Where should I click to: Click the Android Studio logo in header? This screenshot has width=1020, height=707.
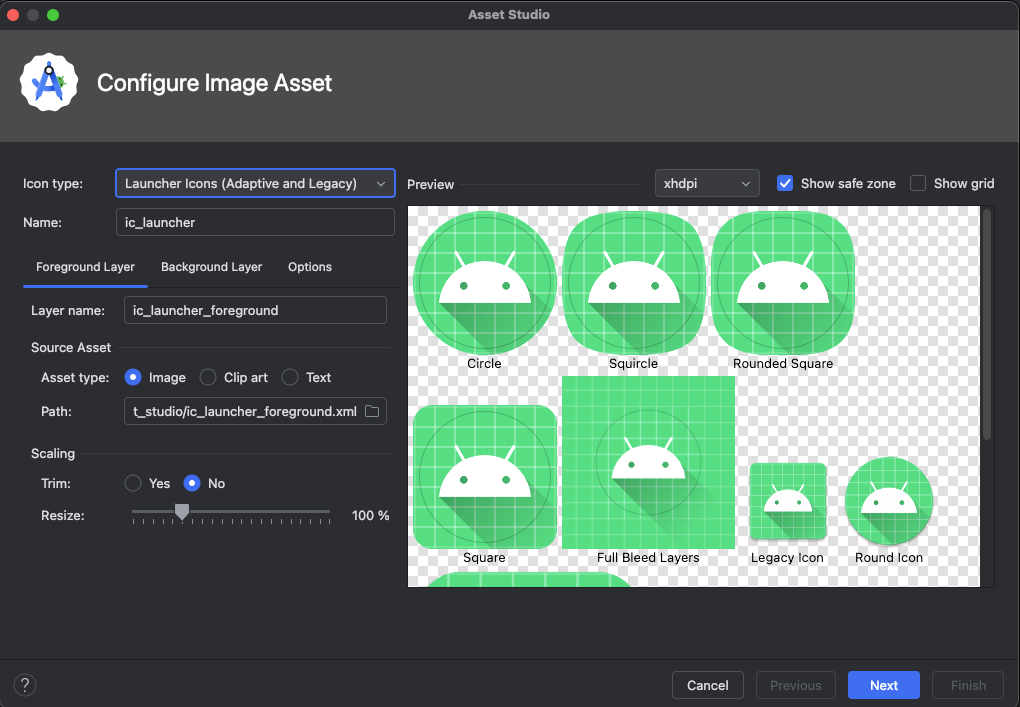click(49, 82)
